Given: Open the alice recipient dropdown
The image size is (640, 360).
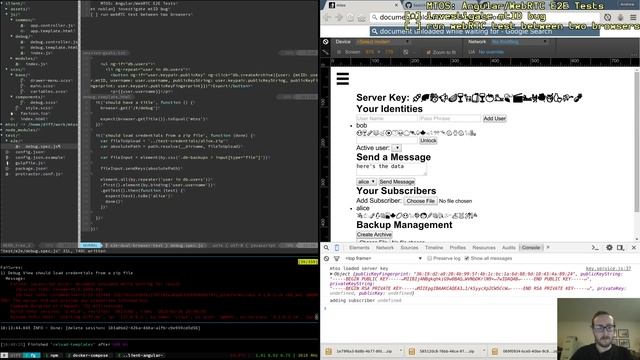Looking at the screenshot, I should [366, 182].
